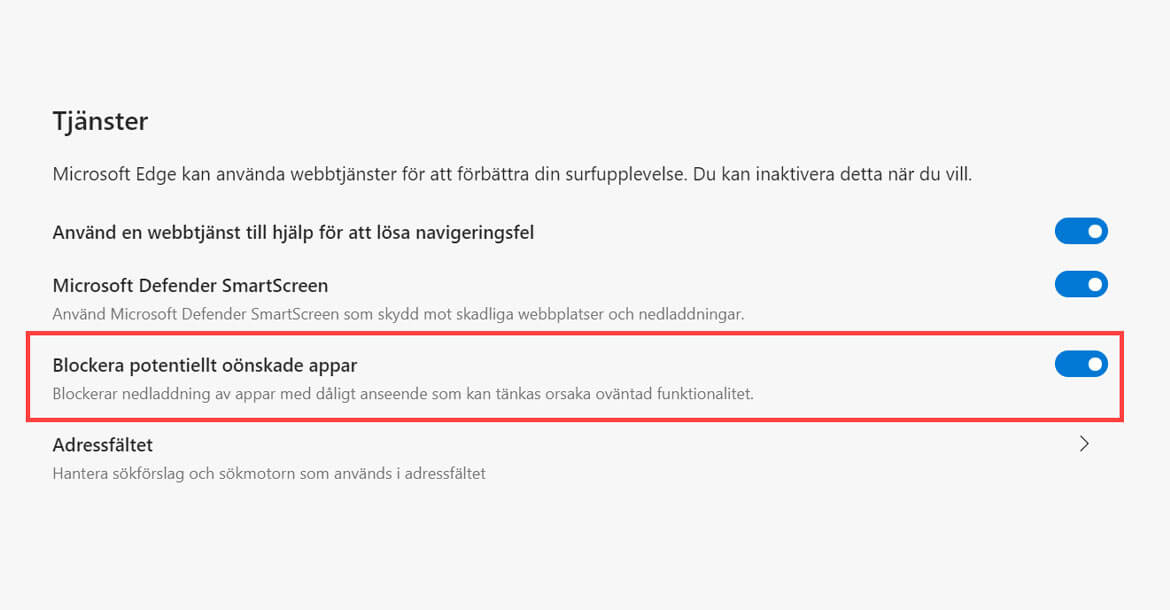The width and height of the screenshot is (1170, 610).
Task: Select the 'Blockera potentiellt oönskade appar' label
Action: tap(204, 366)
